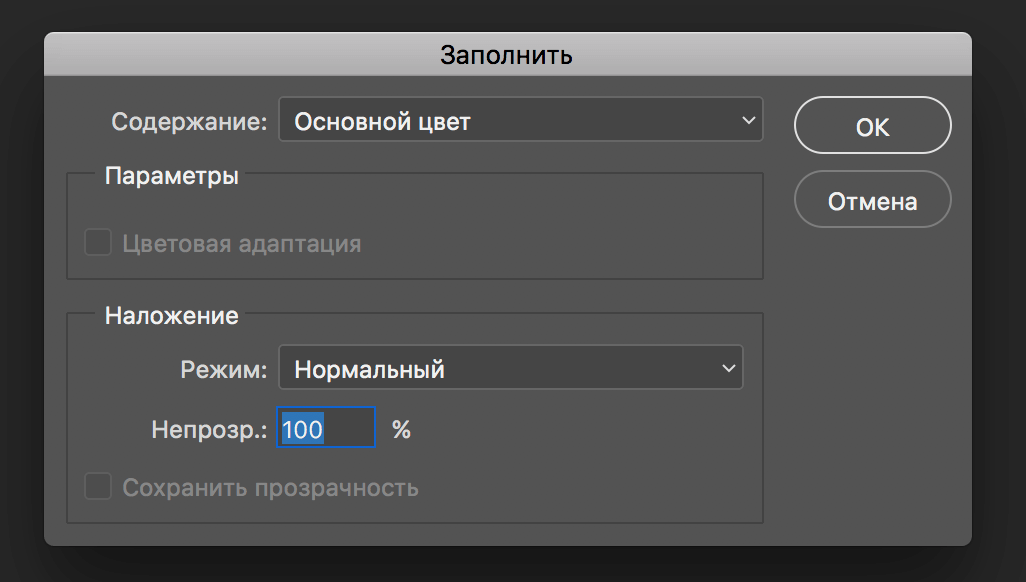Click the percent sign beside the opacity field

(x=401, y=429)
